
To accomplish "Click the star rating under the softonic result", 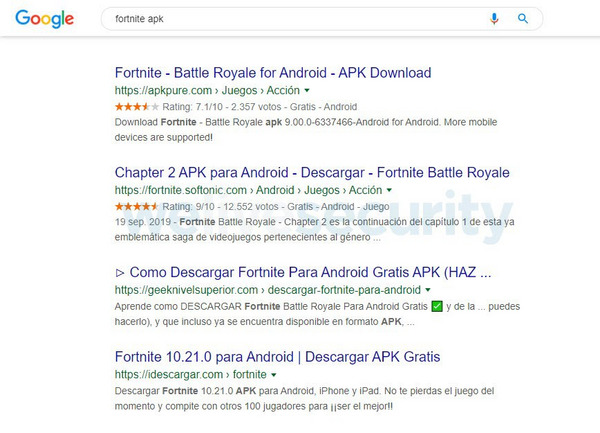I will coord(131,206).
